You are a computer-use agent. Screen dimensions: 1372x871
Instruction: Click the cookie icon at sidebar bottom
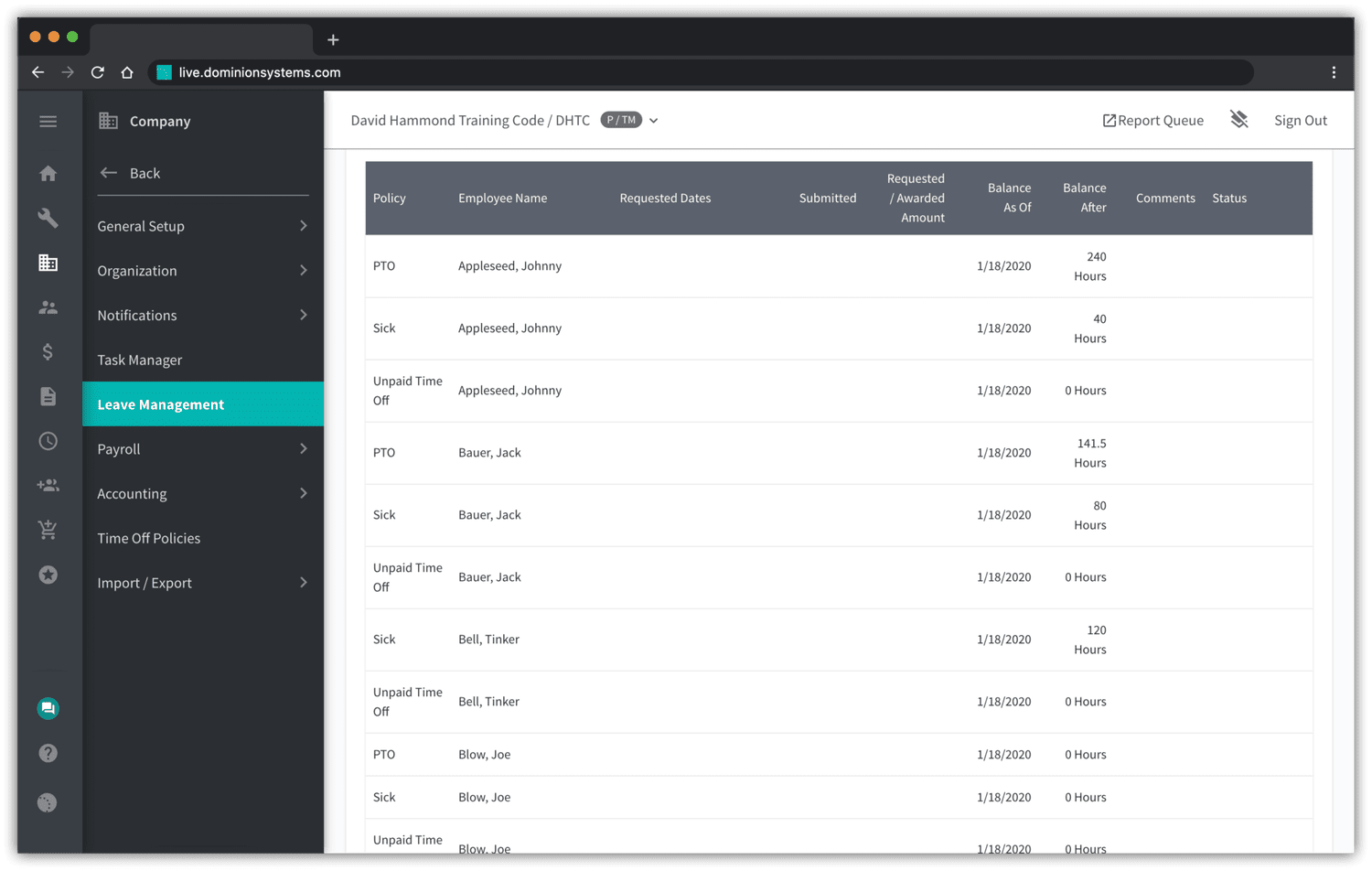click(48, 802)
